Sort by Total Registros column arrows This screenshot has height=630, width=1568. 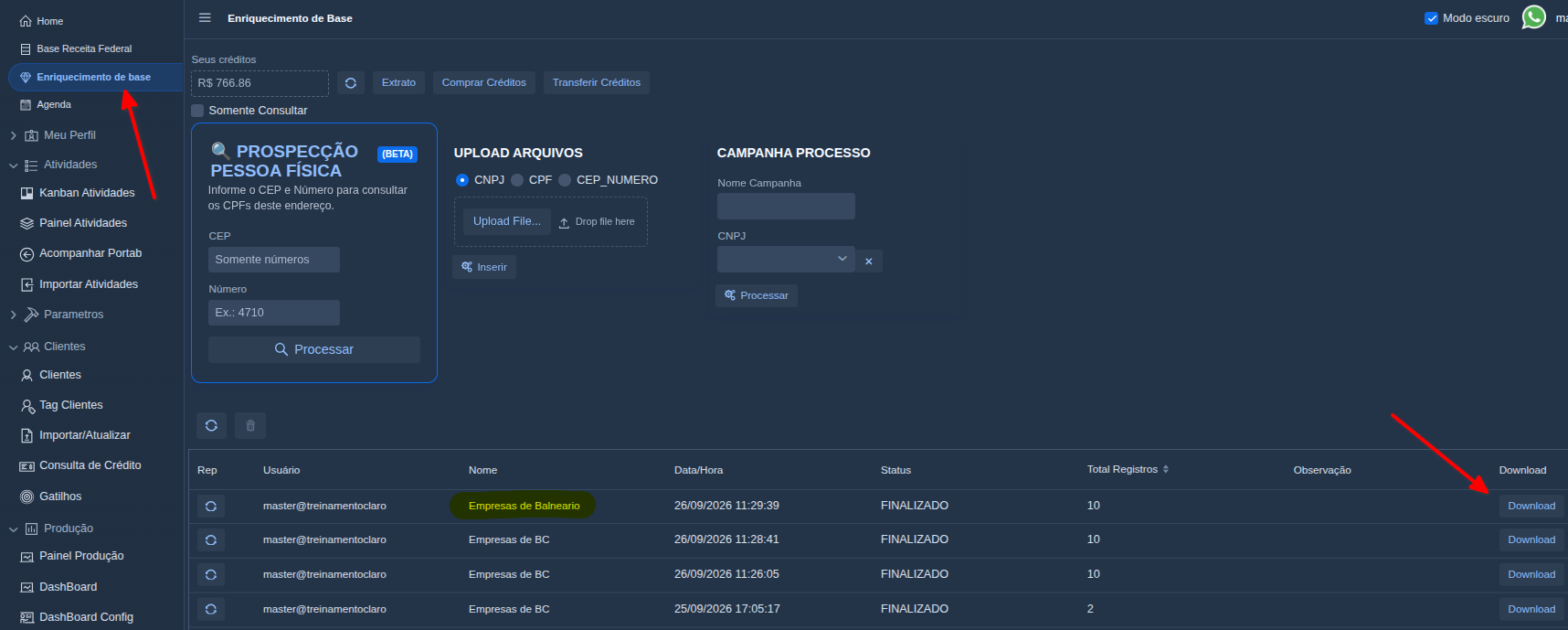coord(1166,469)
